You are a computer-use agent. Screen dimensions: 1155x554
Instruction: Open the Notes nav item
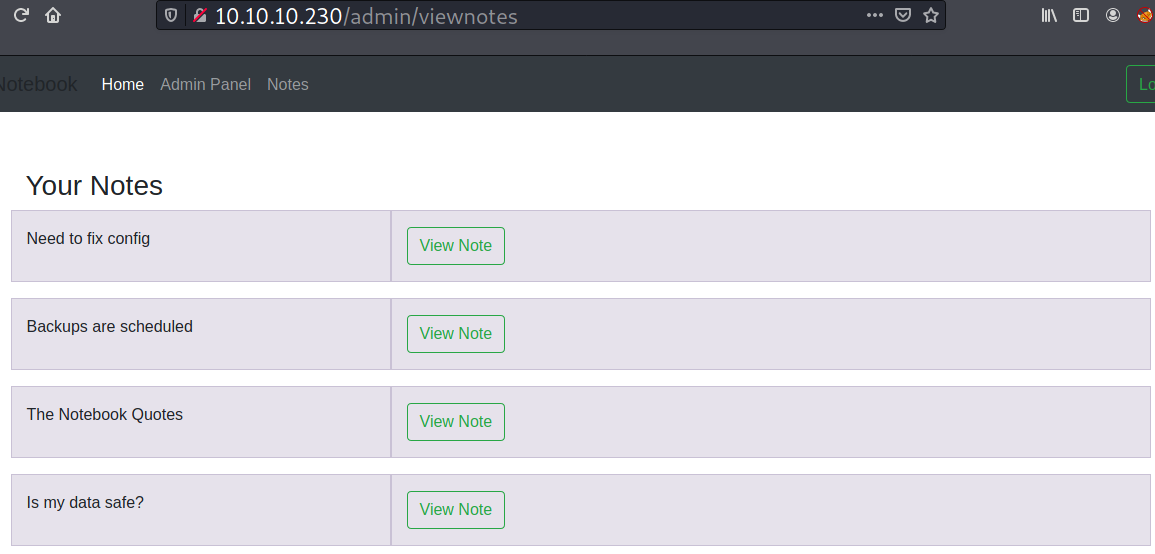[288, 84]
